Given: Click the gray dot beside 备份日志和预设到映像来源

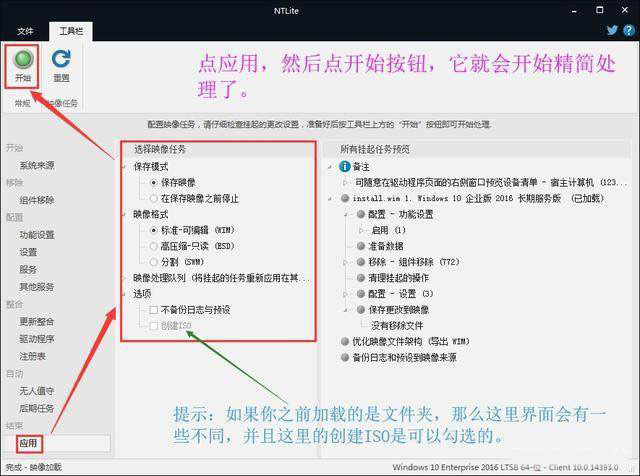Looking at the screenshot, I should click(345, 357).
